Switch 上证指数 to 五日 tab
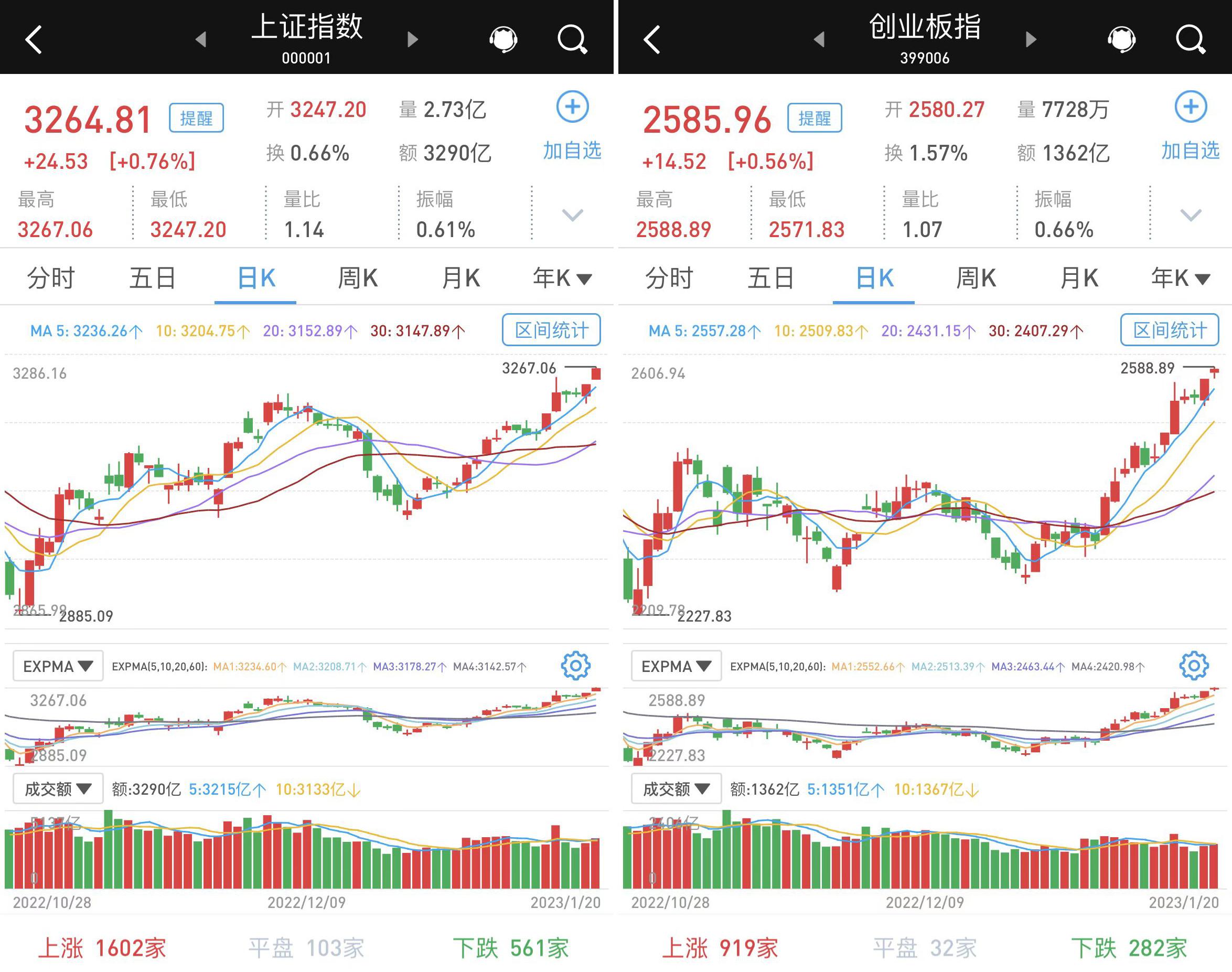This screenshot has width=1232, height=972. [x=153, y=279]
